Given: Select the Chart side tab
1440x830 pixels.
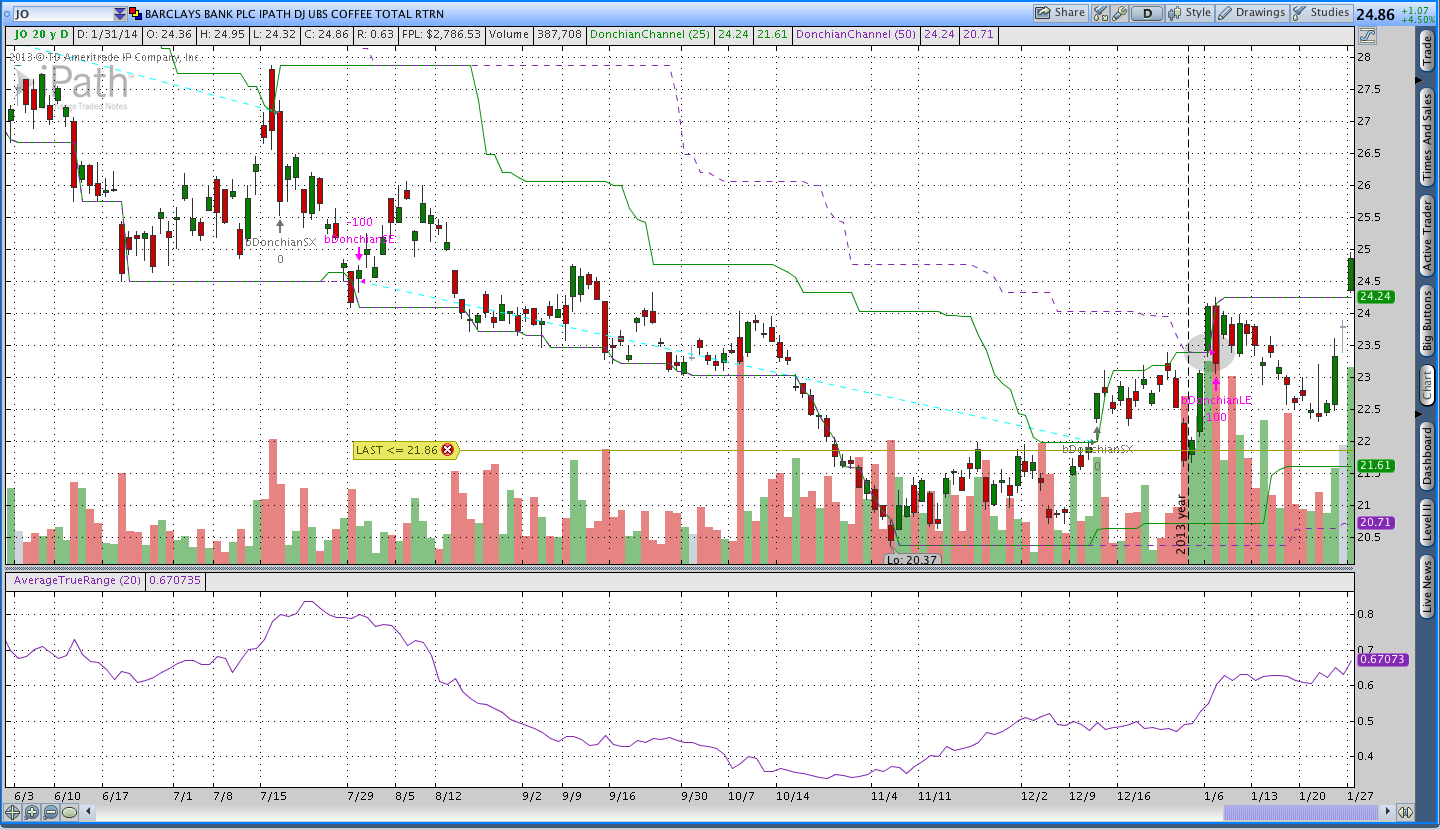Looking at the screenshot, I should 1427,385.
